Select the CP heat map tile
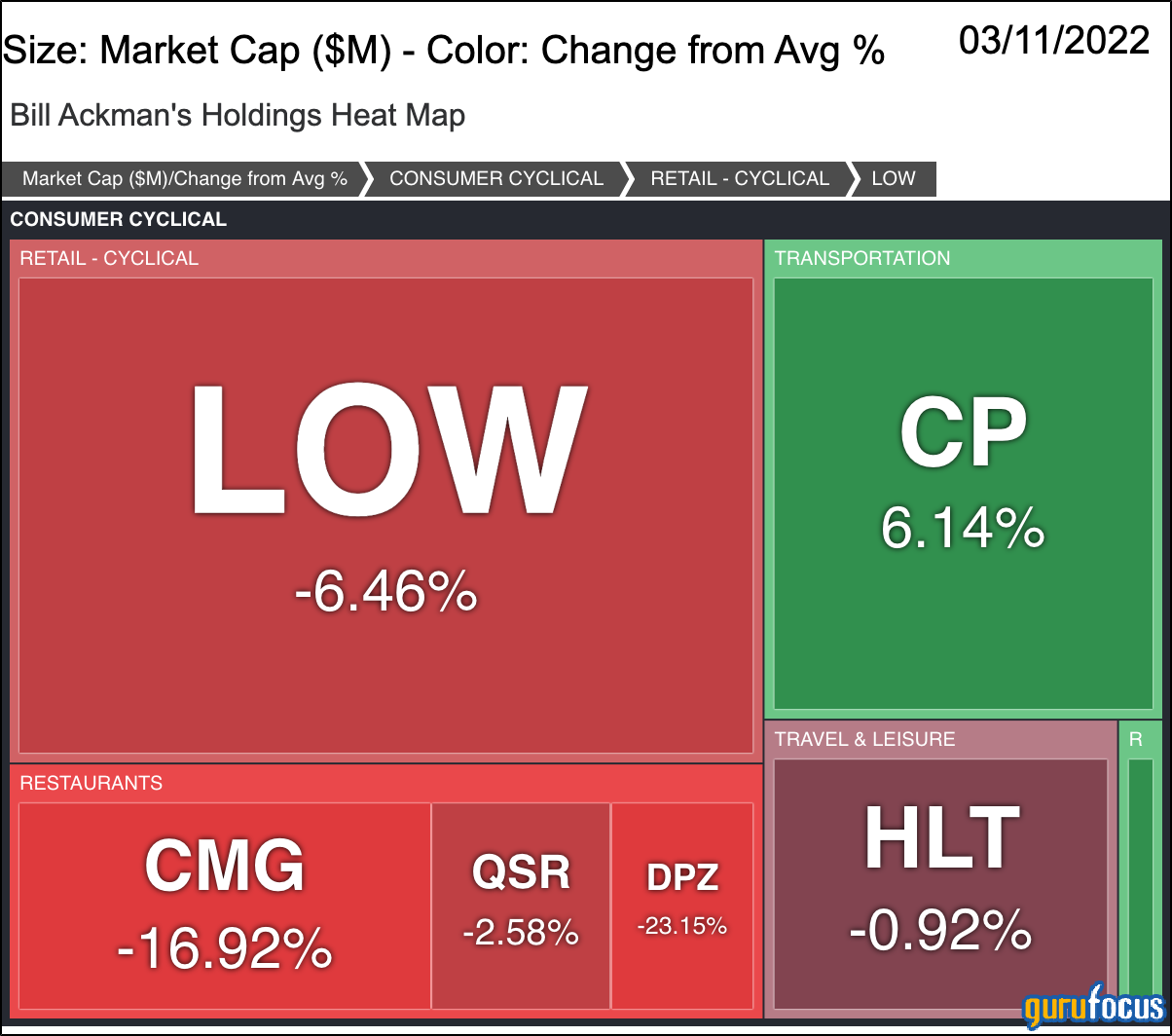Image resolution: width=1172 pixels, height=1036 pixels. pos(963,494)
